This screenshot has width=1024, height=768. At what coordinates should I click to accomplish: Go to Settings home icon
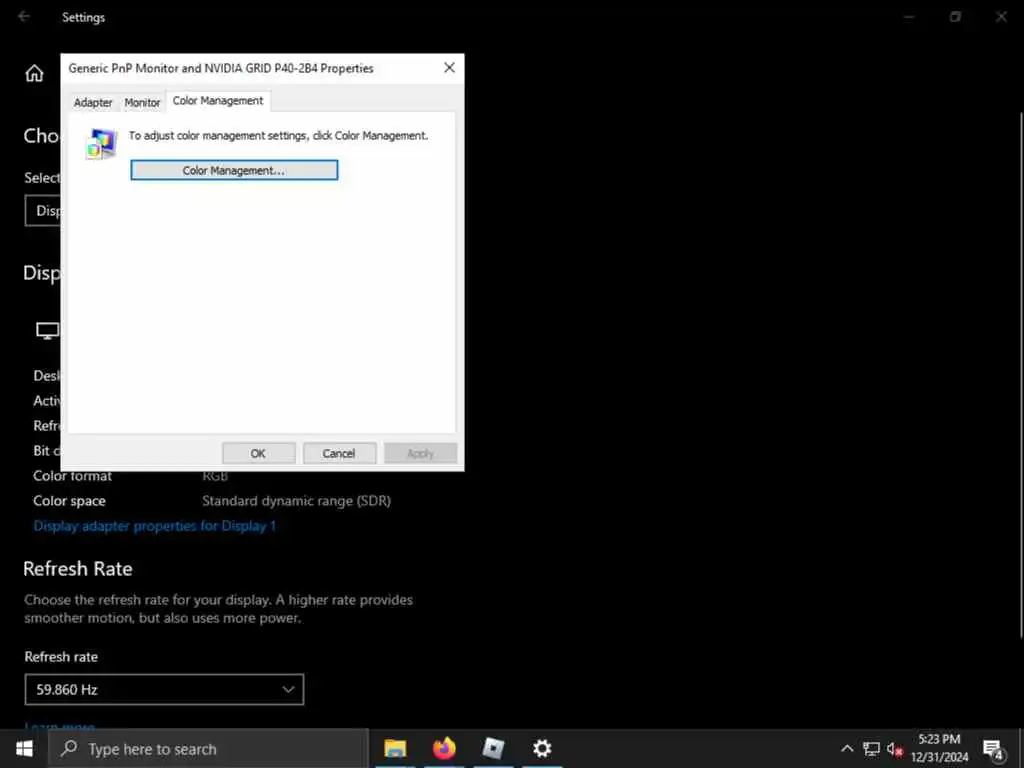34,73
